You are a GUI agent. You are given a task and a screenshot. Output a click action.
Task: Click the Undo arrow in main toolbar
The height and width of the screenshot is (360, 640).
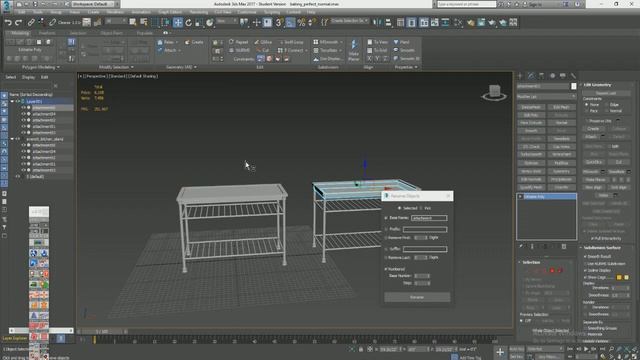[x=8, y=22]
